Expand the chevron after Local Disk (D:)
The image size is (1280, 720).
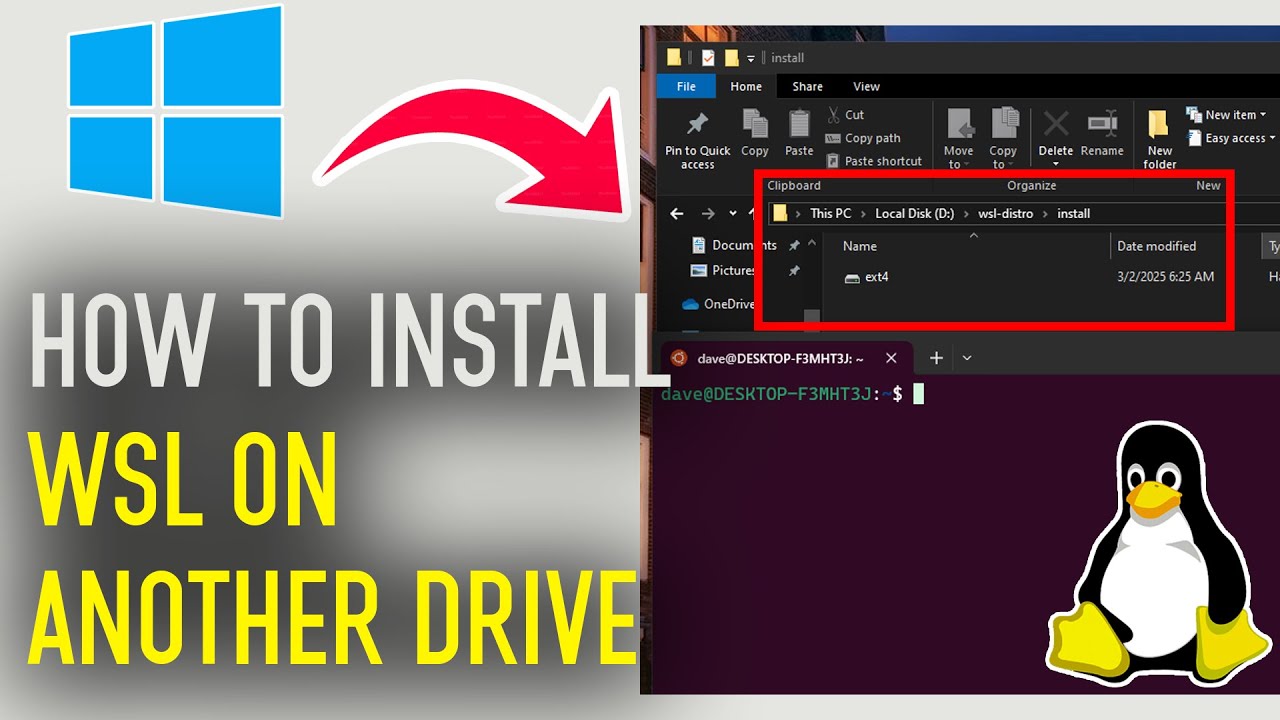pos(966,213)
